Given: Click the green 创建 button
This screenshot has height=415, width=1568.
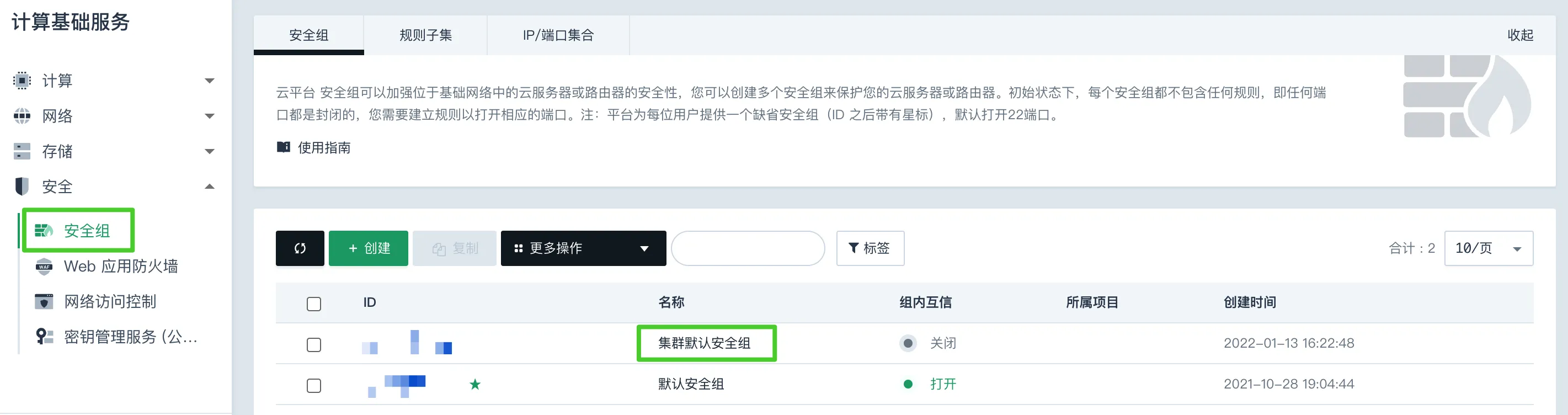Looking at the screenshot, I should pos(368,248).
